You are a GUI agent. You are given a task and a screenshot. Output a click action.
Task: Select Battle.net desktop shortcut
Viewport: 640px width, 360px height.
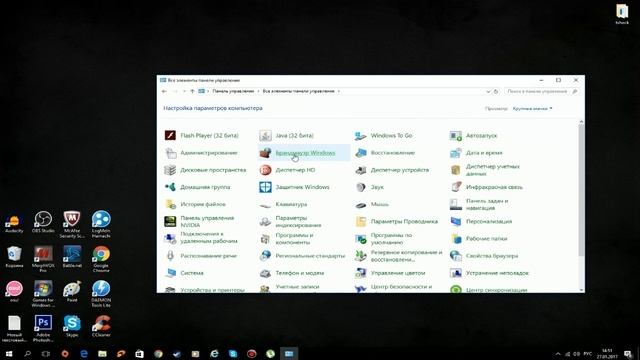click(72, 257)
